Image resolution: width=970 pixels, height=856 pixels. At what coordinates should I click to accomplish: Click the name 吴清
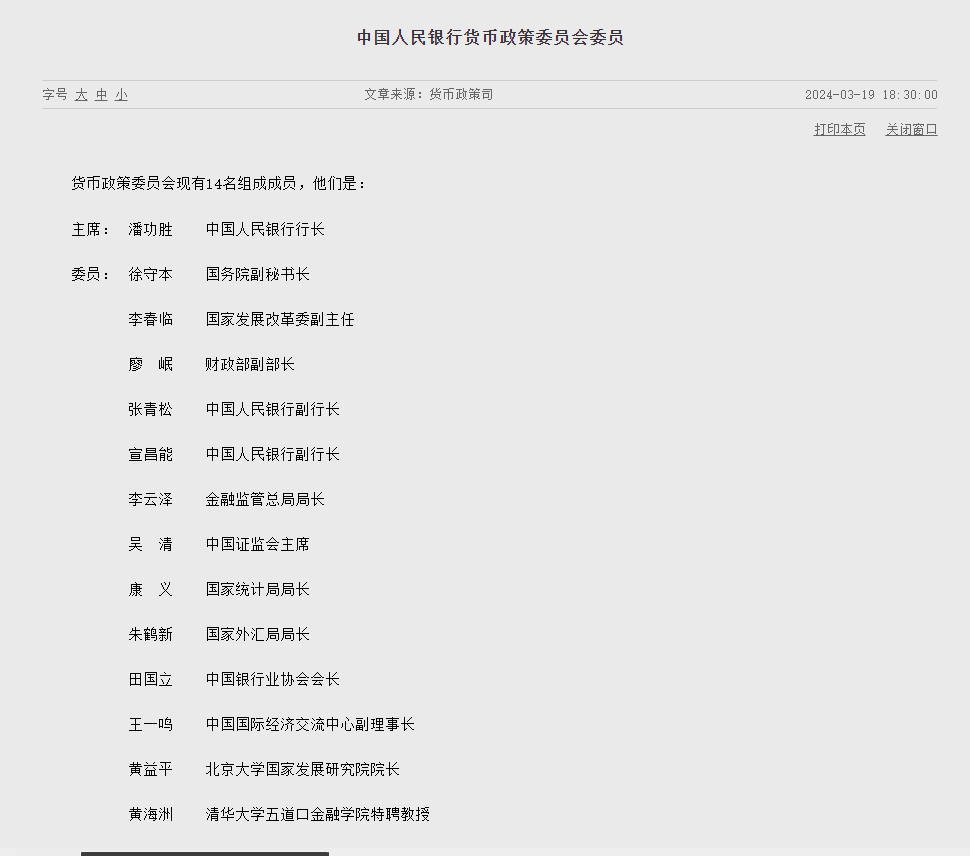click(150, 544)
